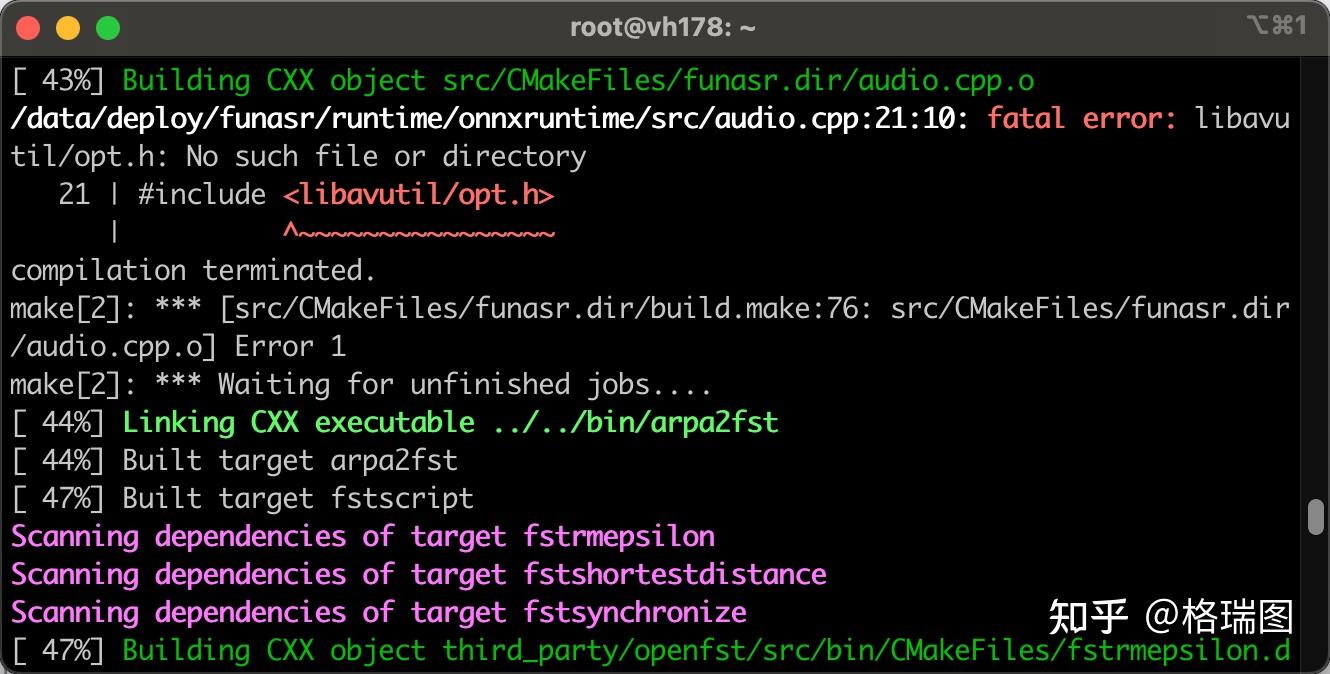
Task: Click the green zoom window button
Action: tap(108, 28)
